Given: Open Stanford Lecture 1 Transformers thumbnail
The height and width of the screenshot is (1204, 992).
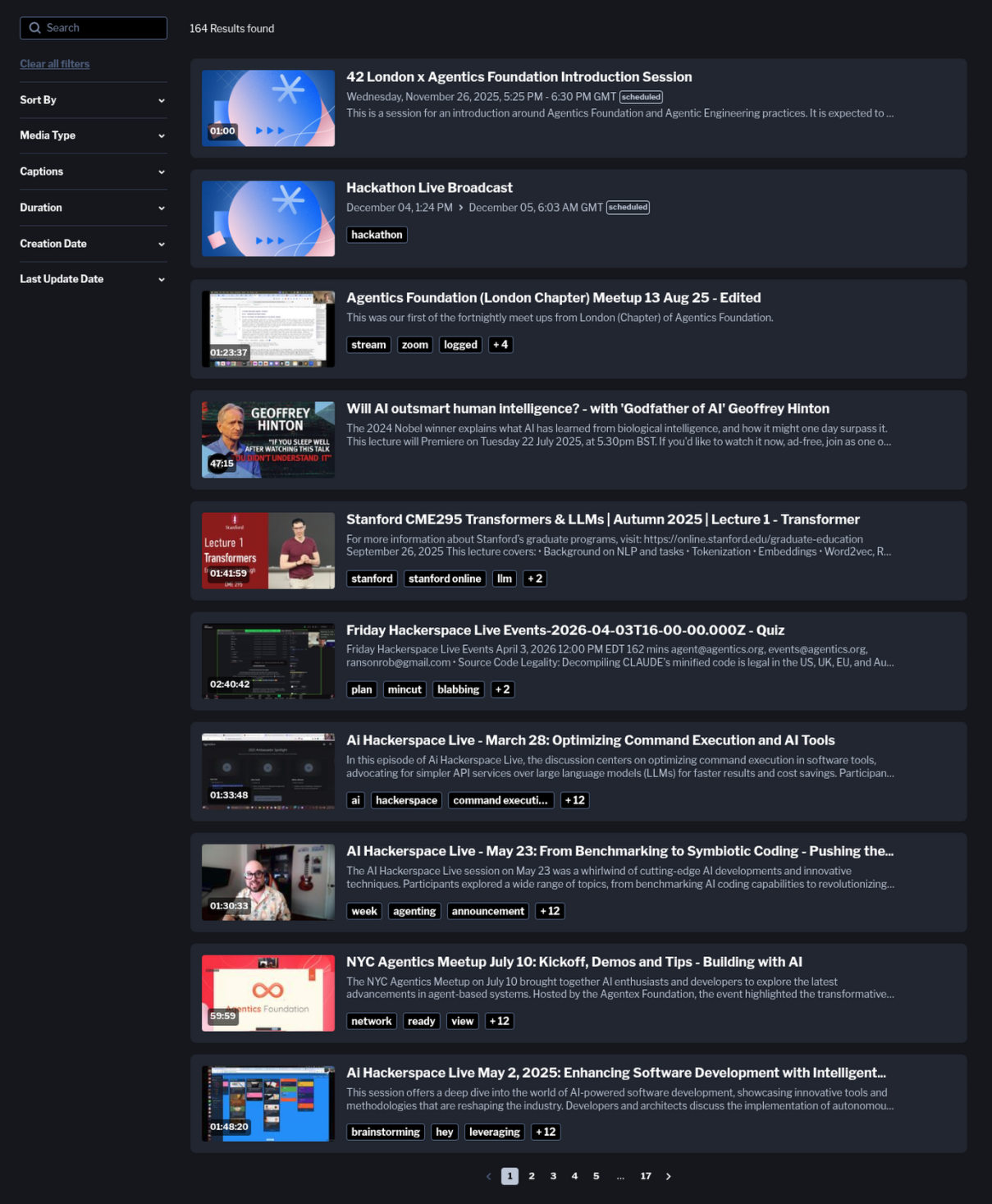Looking at the screenshot, I should pos(268,551).
